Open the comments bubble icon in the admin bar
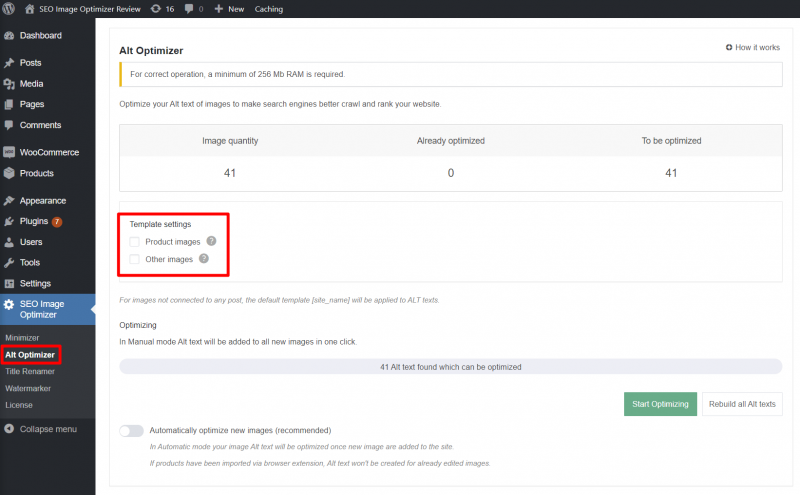 (189, 9)
